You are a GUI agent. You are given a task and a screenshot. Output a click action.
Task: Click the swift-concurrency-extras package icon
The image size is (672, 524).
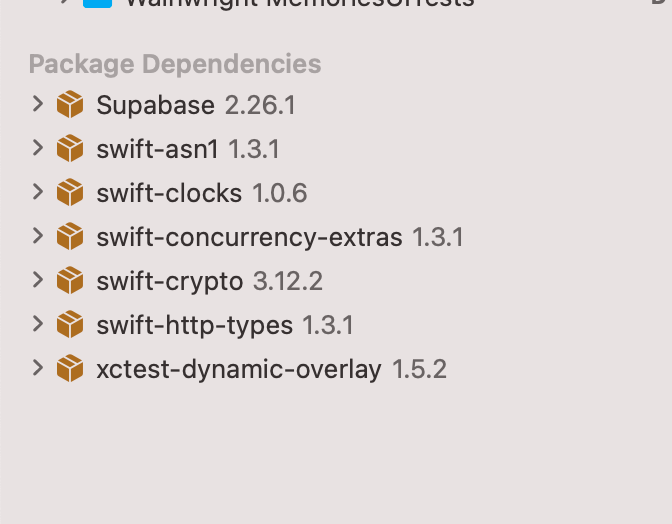70,236
